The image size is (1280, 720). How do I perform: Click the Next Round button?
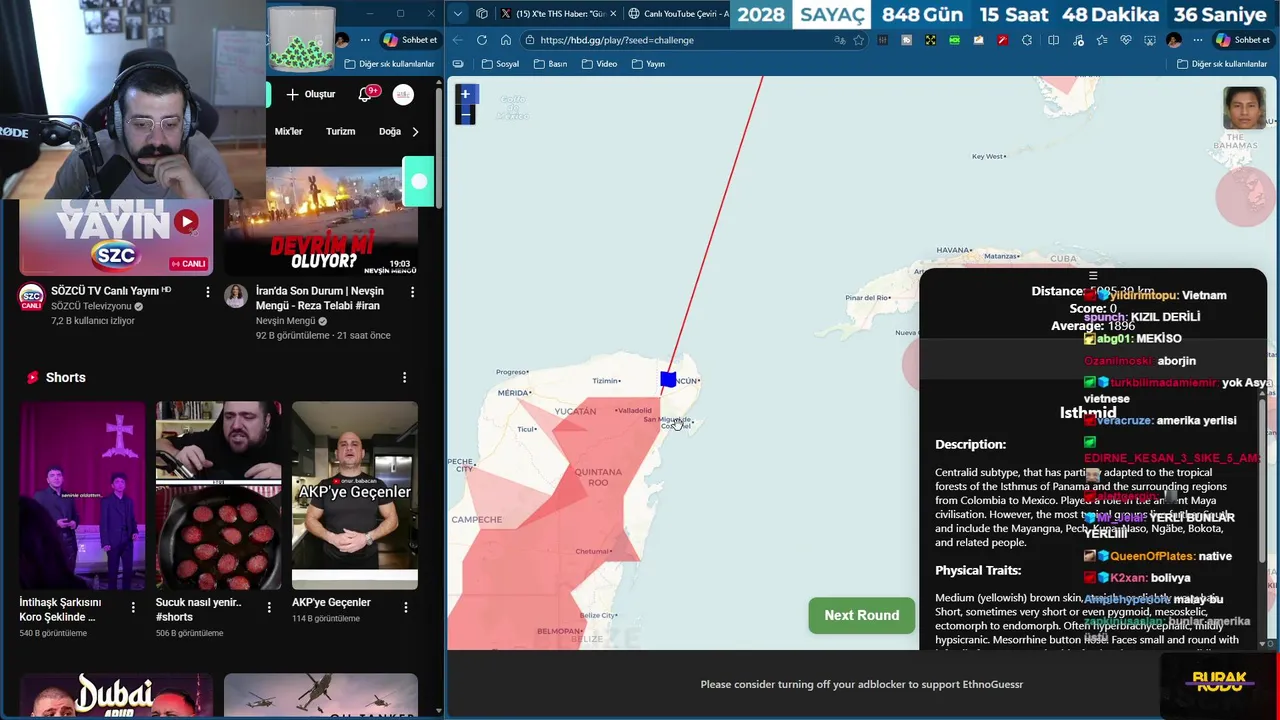pos(862,615)
